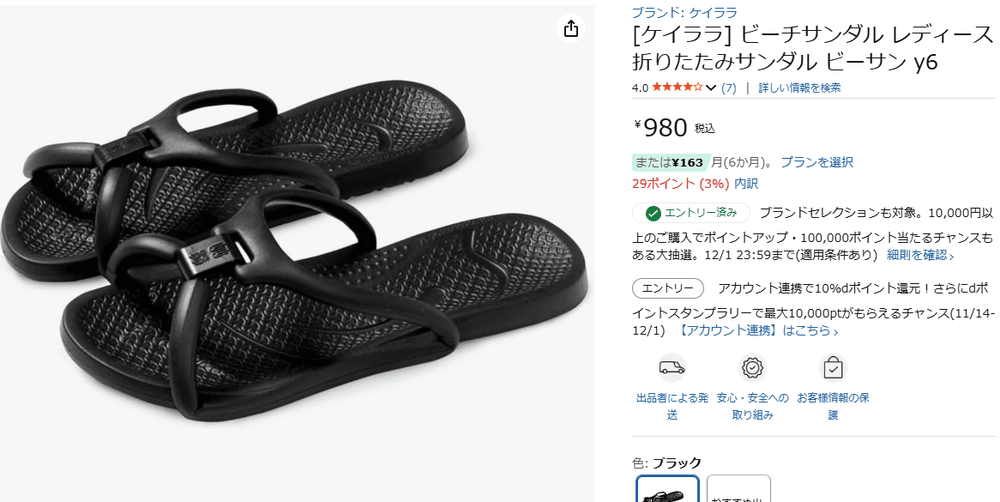This screenshot has height=502, width=1000.
Task: Click 出品者による発送 shipping link
Action: point(672,406)
